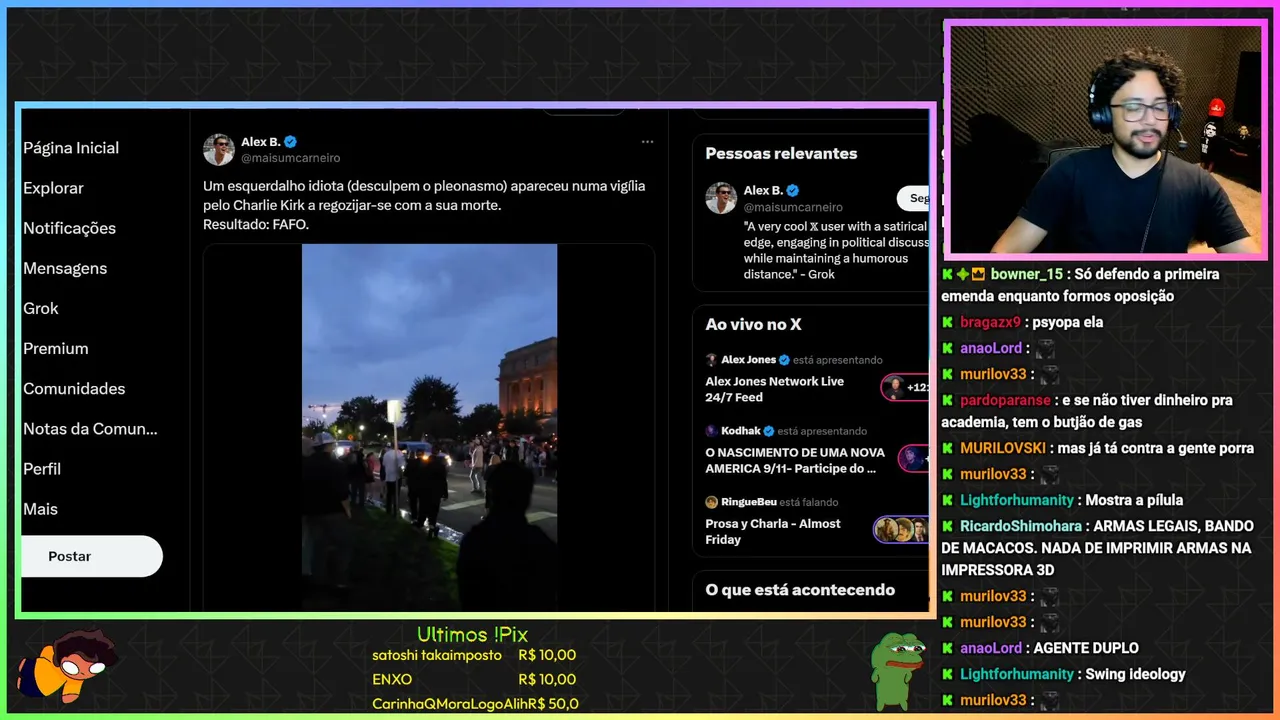Open Grok in sidebar
The width and height of the screenshot is (1280, 720).
pos(41,308)
